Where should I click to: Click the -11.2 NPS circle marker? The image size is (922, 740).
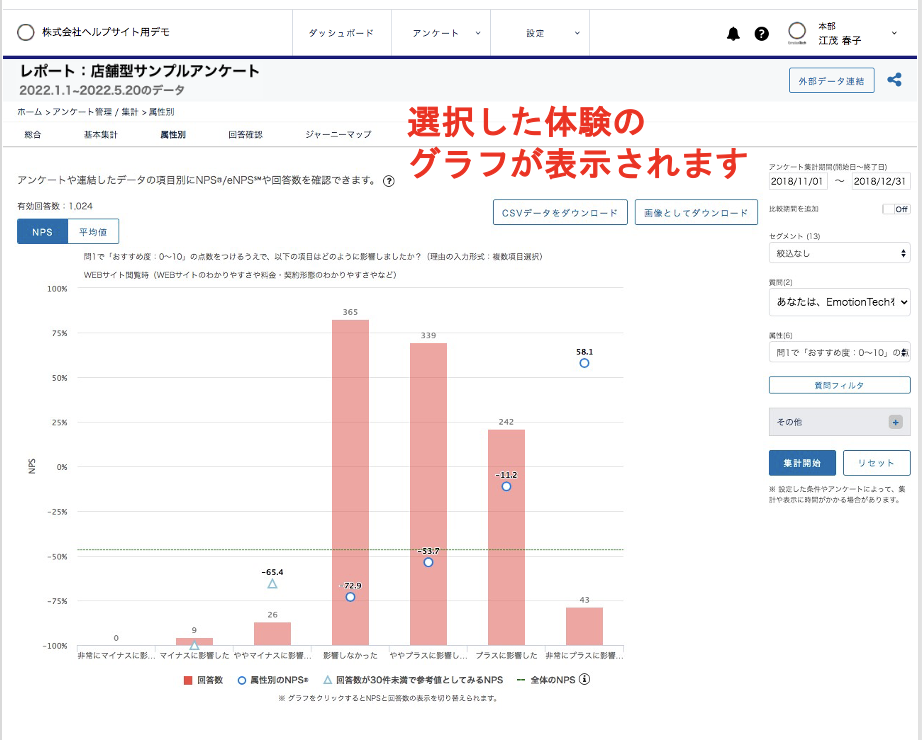[x=506, y=486]
